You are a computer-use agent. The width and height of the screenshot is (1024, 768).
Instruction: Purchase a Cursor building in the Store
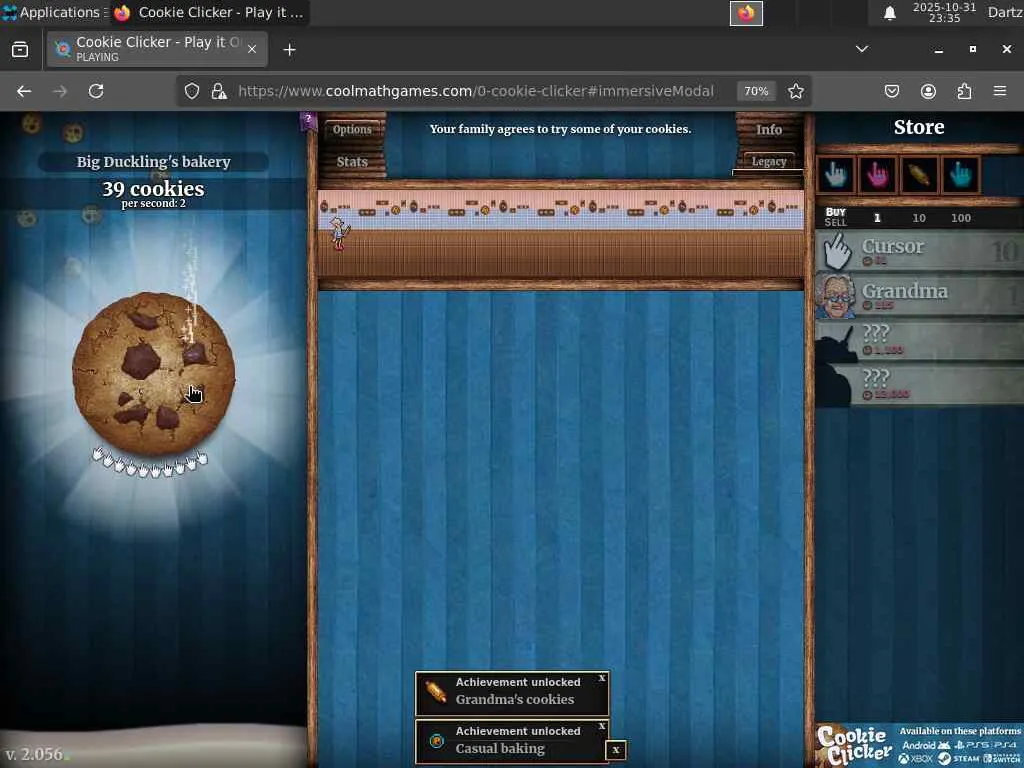coord(920,251)
